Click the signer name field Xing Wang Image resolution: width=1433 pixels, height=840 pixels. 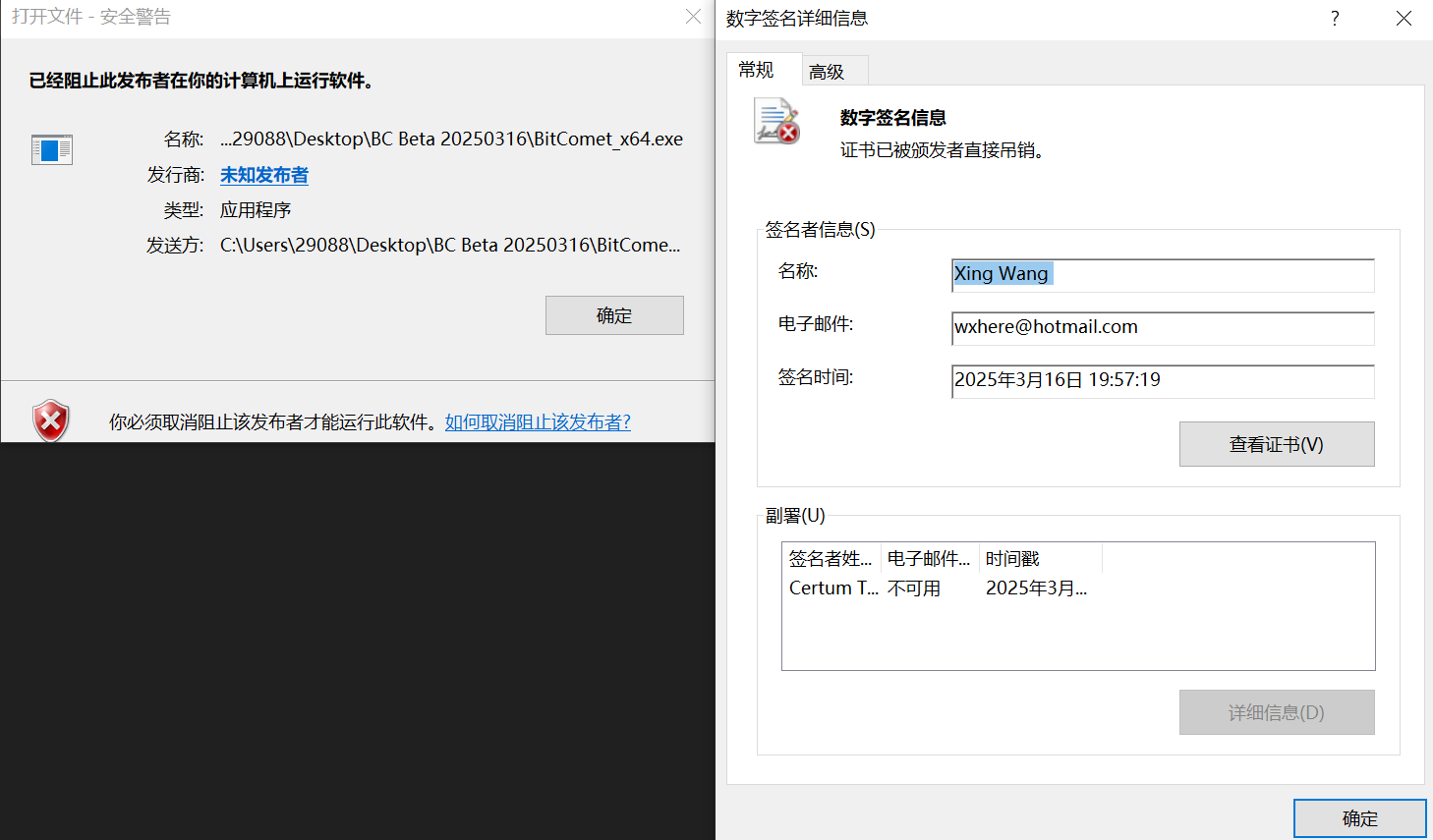1164,275
